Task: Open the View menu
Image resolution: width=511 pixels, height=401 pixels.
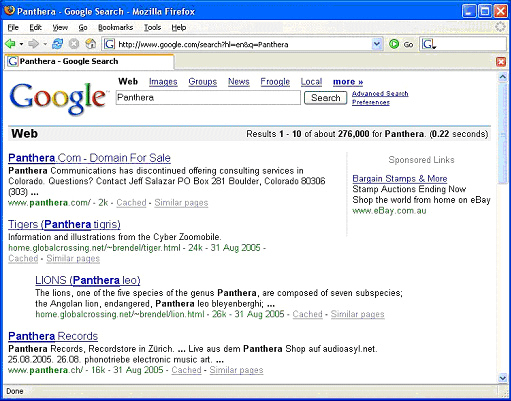Action: [x=60, y=28]
